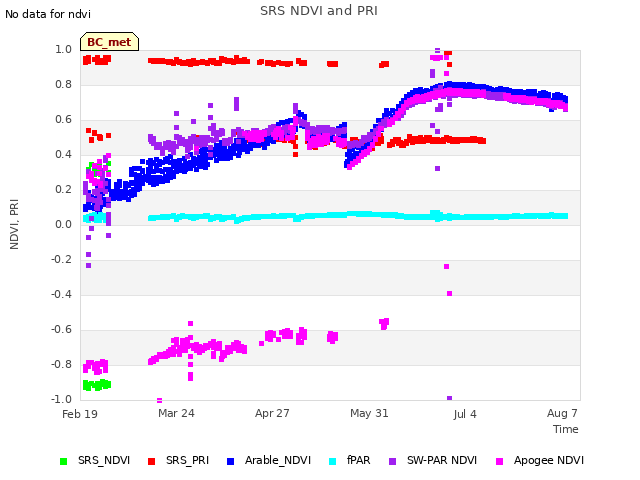Click the -0.6 y-axis tick label
The image size is (640, 480).
pos(61,329)
